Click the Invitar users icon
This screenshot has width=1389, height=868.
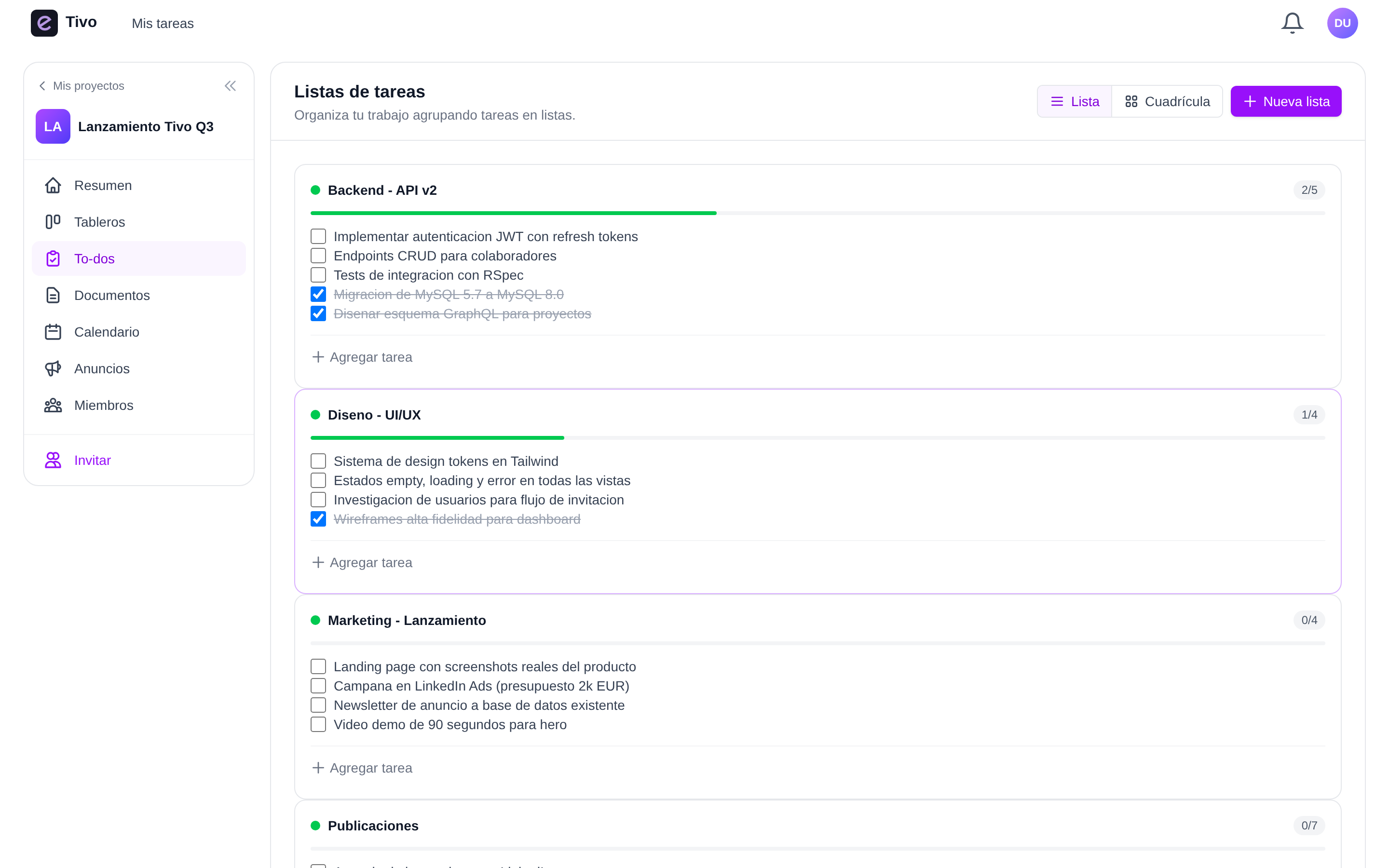tap(53, 461)
